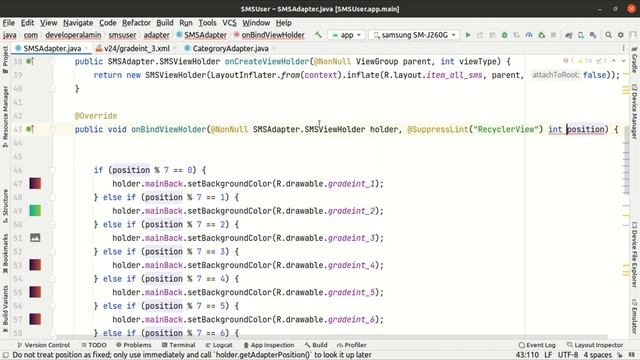Screen dimensions: 640x360
Task: Open the Device Manager toolbar icon
Action: click(581, 35)
